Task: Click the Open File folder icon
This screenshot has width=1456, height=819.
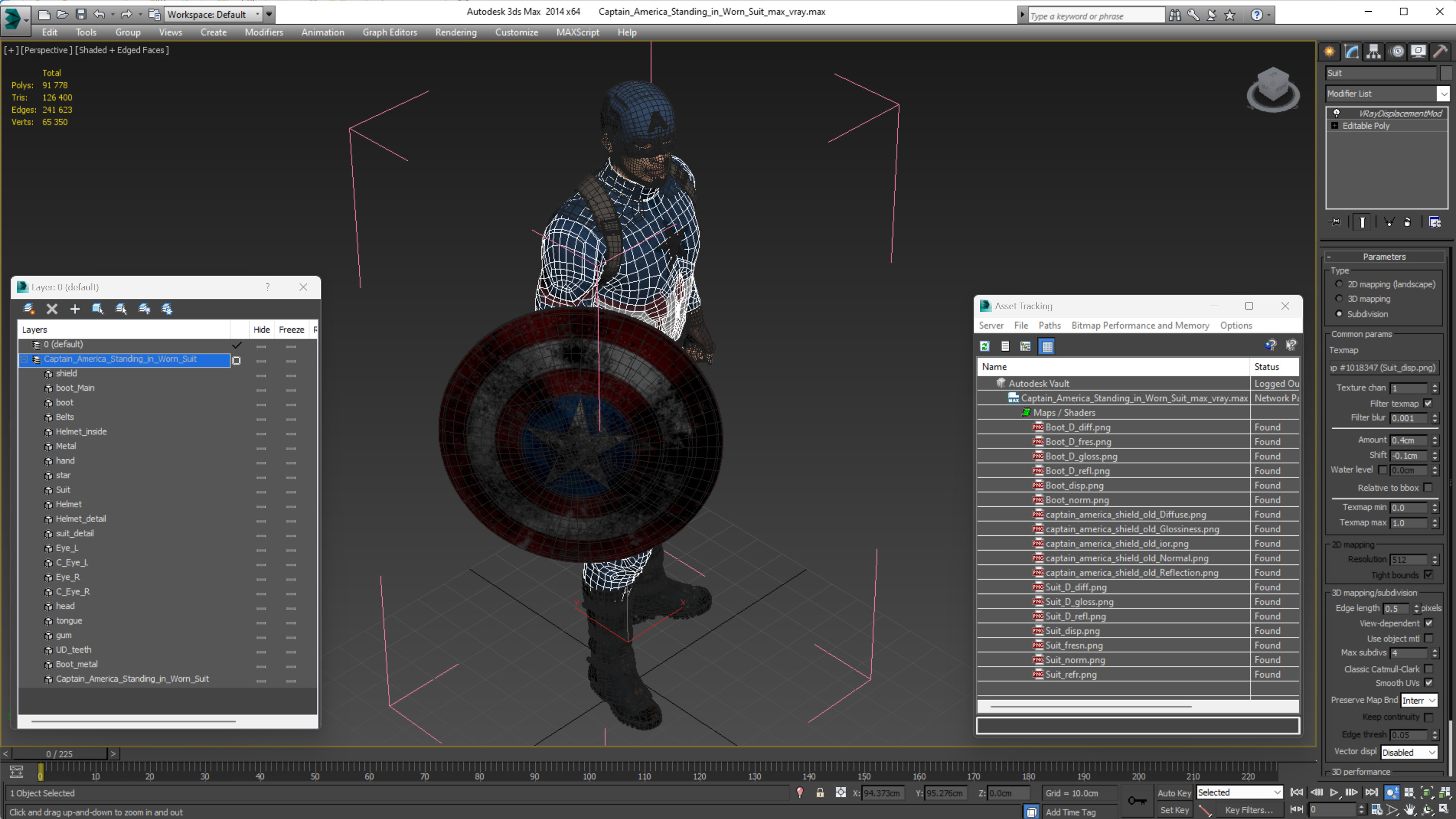Action: tap(62, 14)
